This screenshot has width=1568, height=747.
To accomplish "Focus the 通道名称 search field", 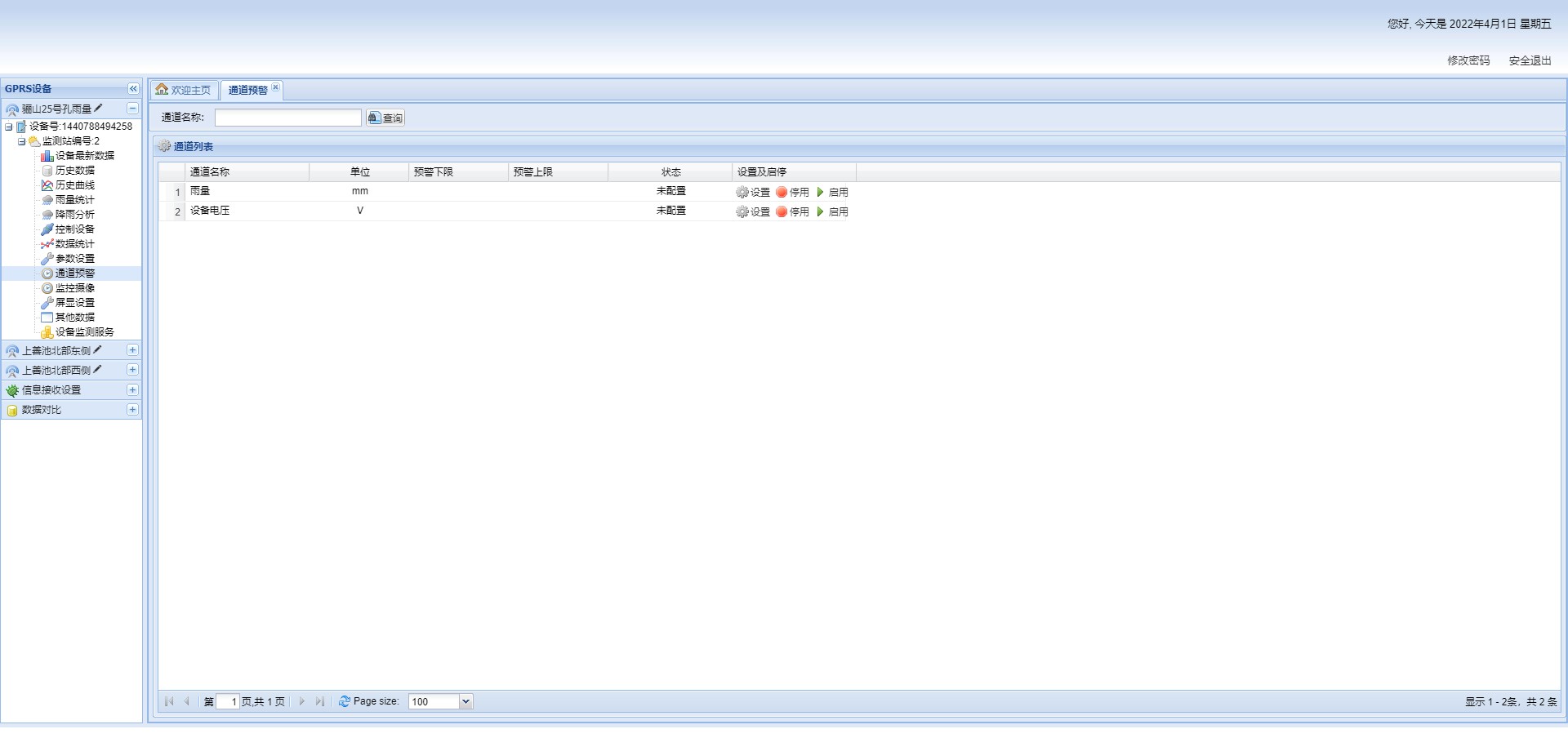I will click(x=287, y=118).
